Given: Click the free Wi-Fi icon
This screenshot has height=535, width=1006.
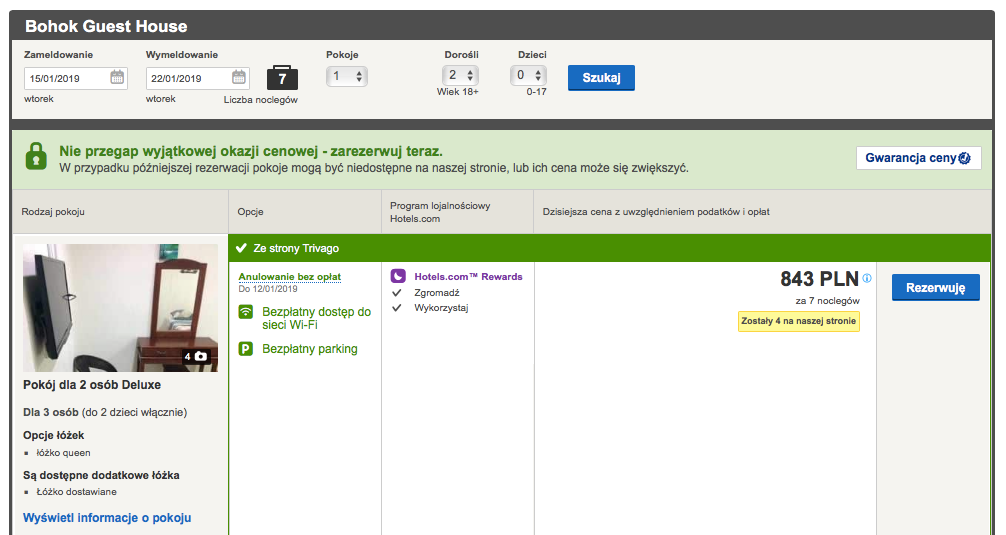Looking at the screenshot, I should pyautogui.click(x=246, y=313).
